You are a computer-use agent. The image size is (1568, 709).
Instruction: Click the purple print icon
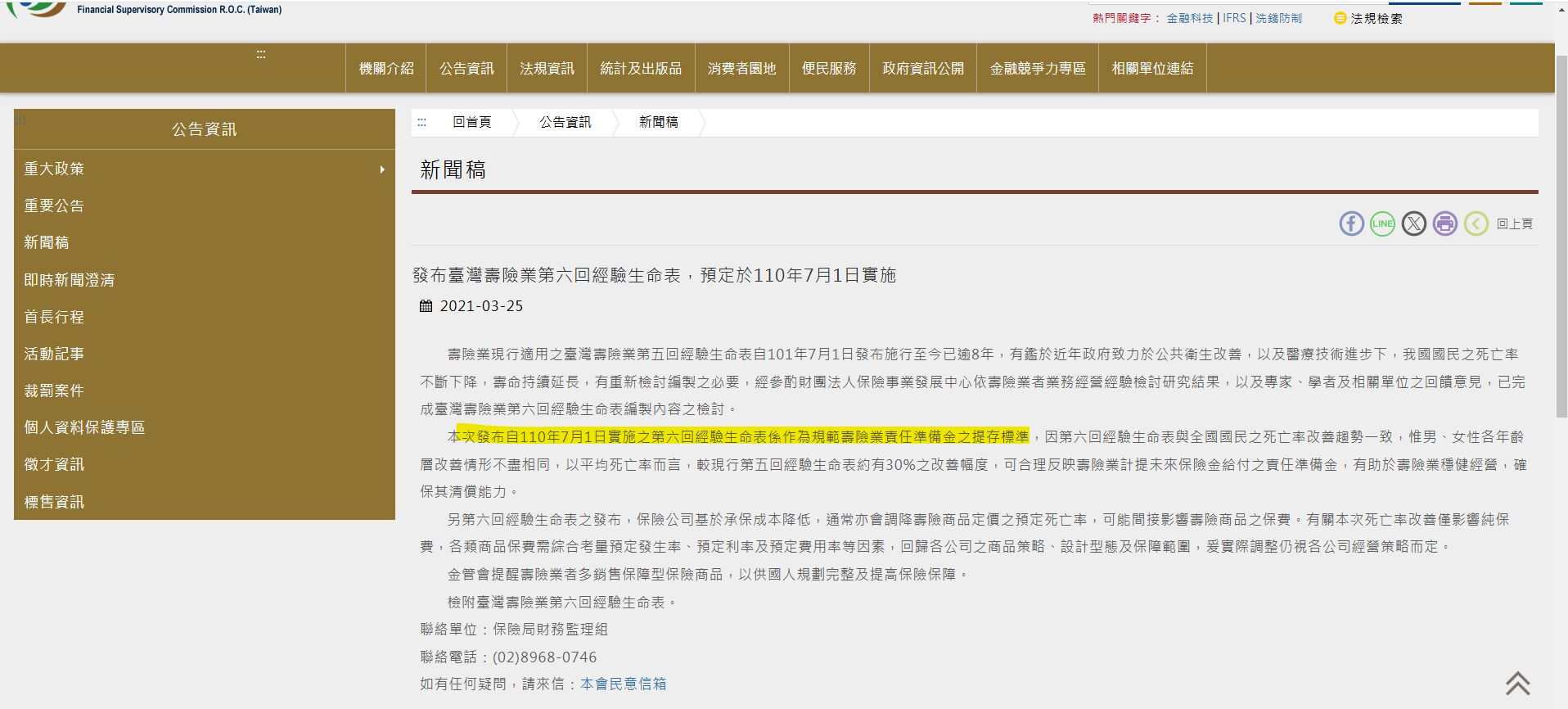pos(1444,224)
